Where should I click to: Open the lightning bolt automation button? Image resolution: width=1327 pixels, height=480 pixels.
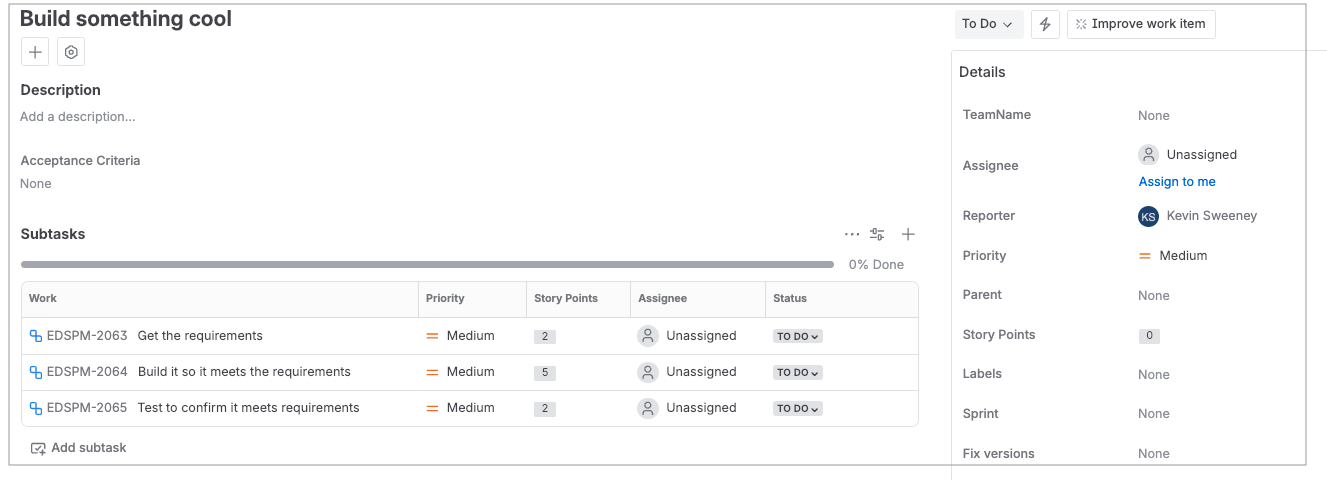point(1045,24)
